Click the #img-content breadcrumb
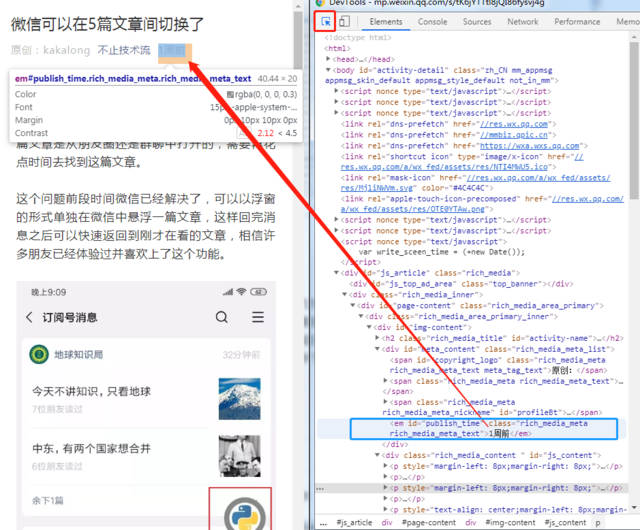Screen dimensions: 640x530 (510, 523)
